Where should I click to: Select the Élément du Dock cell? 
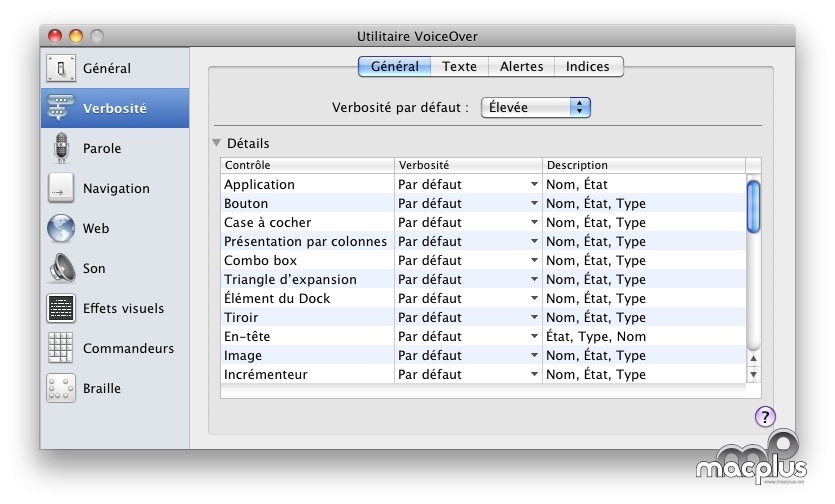tap(307, 298)
